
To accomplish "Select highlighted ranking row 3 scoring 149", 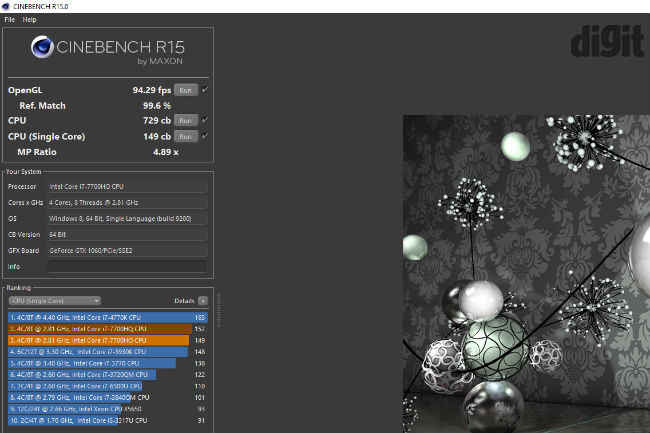I will click(108, 340).
